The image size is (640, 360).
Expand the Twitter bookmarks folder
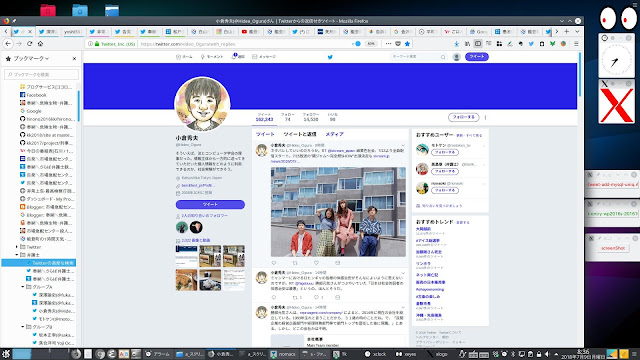click(x=17, y=247)
